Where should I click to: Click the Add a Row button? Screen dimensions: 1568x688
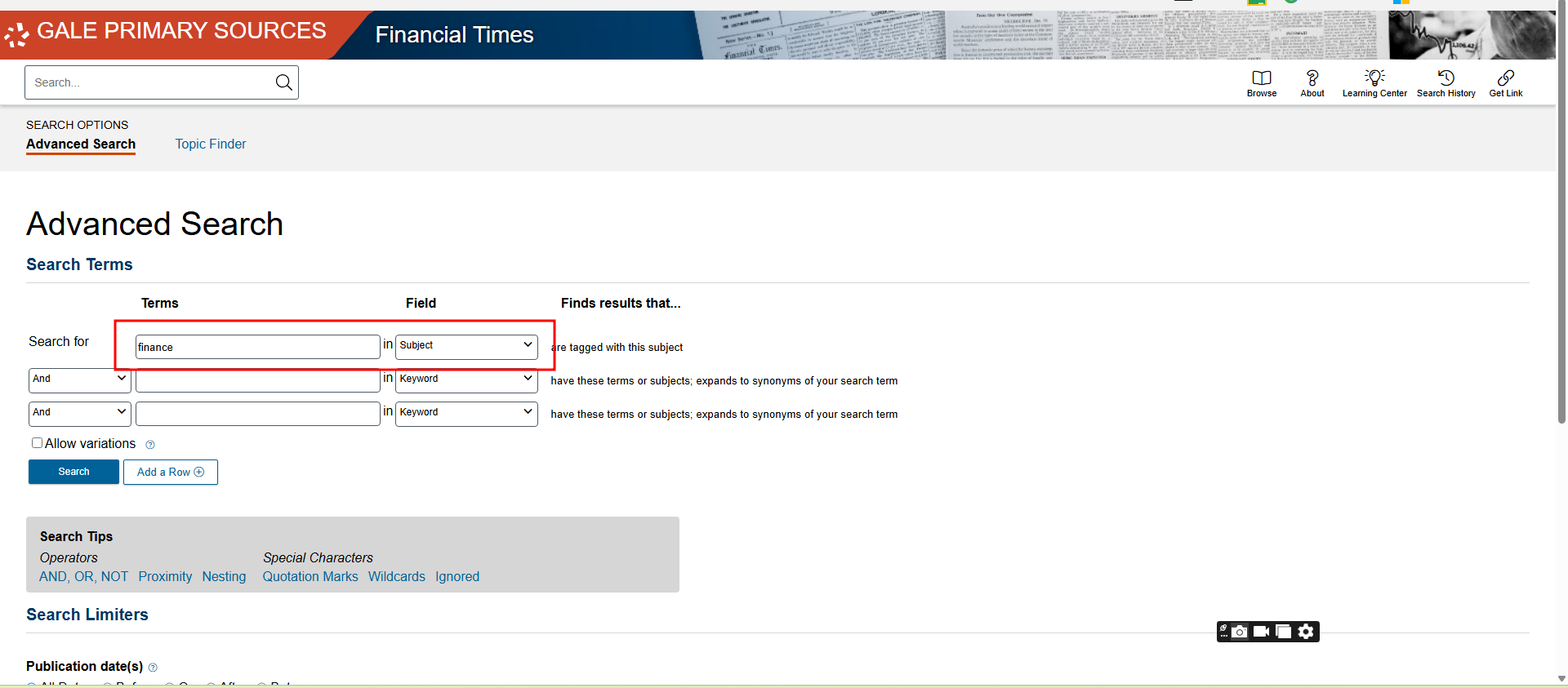pyautogui.click(x=170, y=472)
